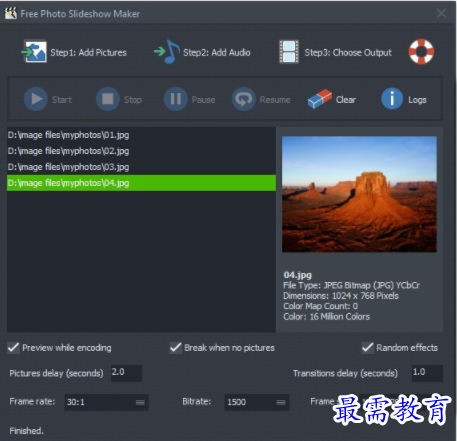Clear the list with the eraser icon
This screenshot has height=441, width=457.
coord(319,99)
